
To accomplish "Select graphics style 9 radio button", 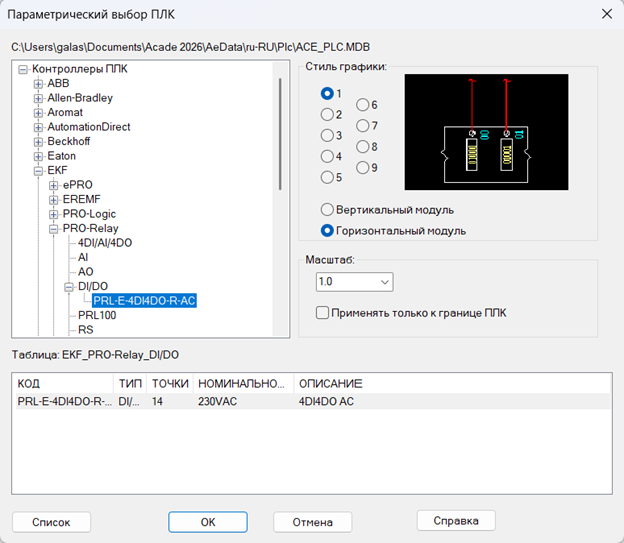I will point(363,168).
